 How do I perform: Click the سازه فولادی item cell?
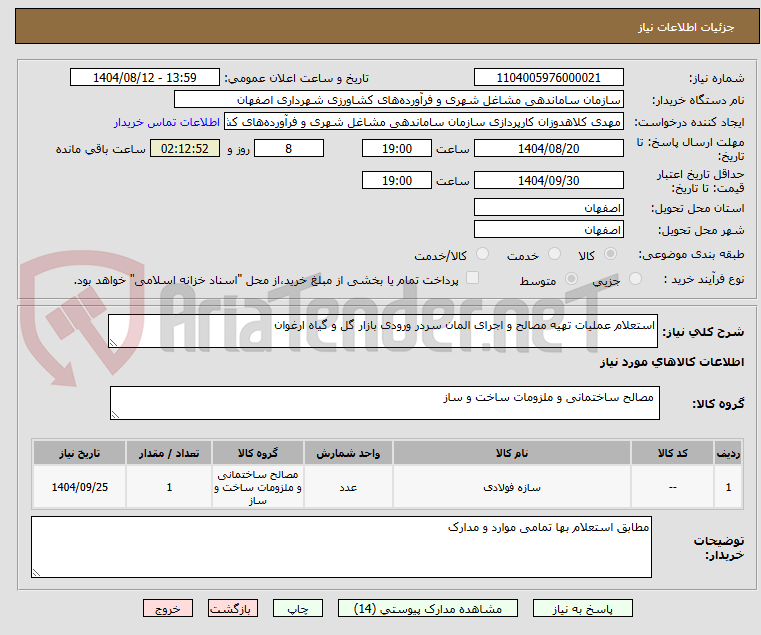tap(512, 487)
